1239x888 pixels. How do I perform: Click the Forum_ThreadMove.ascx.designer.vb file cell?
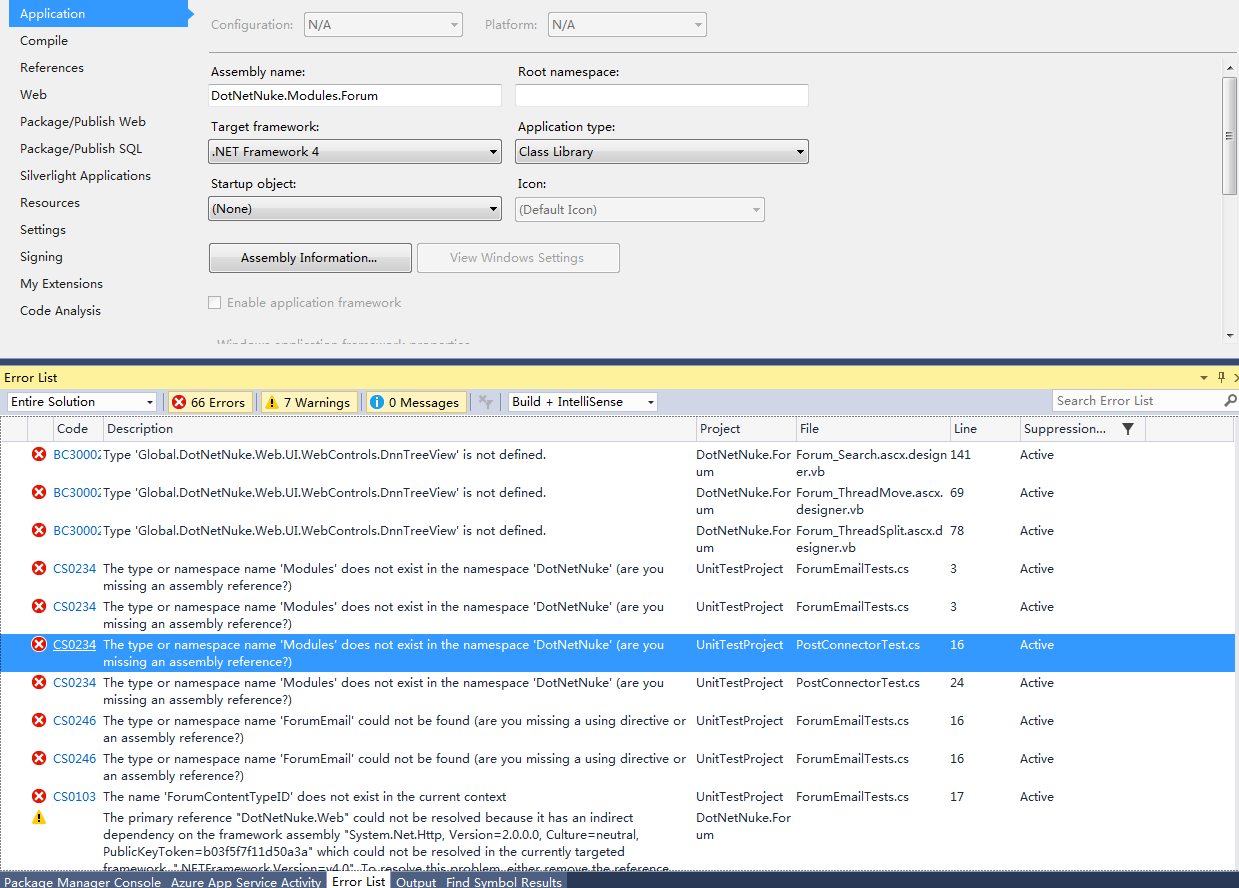click(x=871, y=501)
